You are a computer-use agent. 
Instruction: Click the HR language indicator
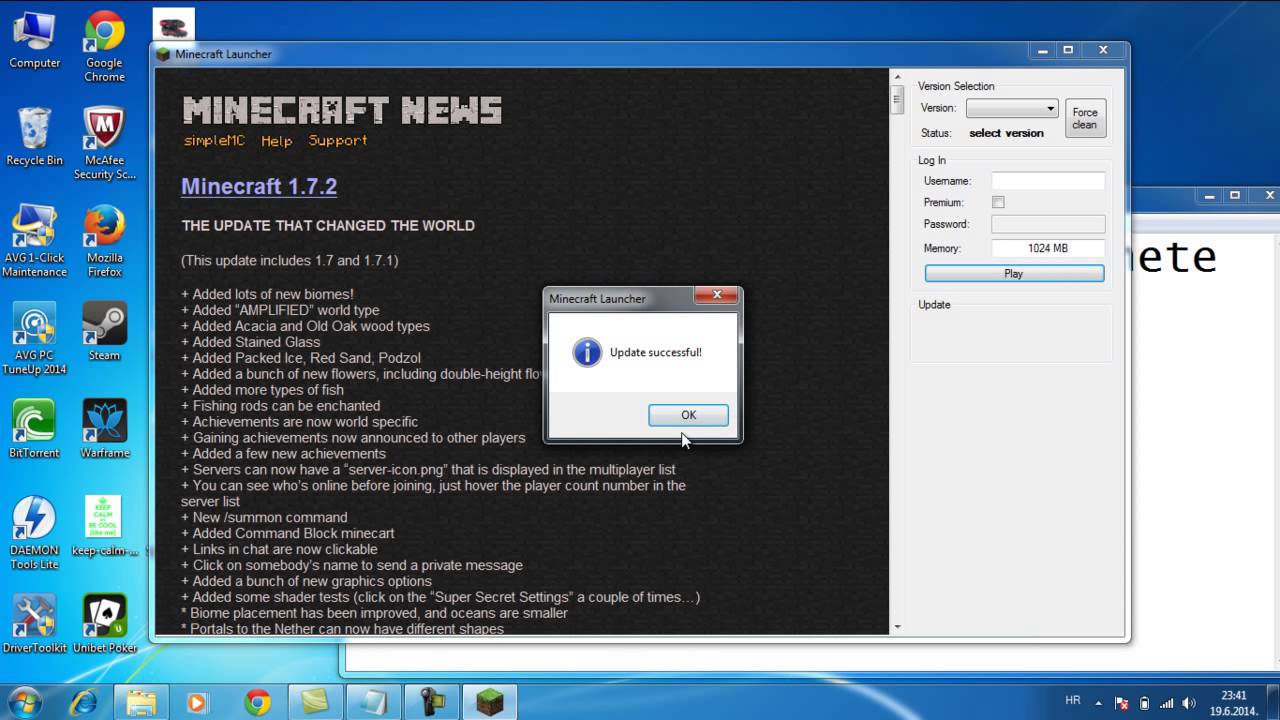click(x=1073, y=701)
